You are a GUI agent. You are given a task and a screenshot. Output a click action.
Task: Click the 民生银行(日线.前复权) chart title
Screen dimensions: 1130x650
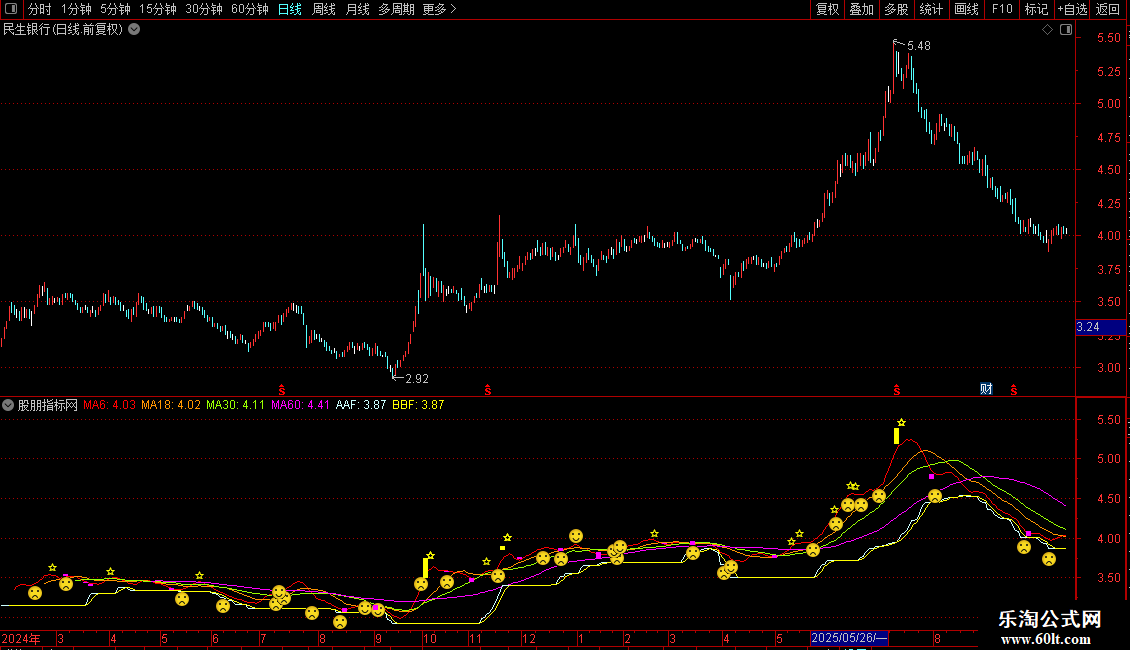63,30
